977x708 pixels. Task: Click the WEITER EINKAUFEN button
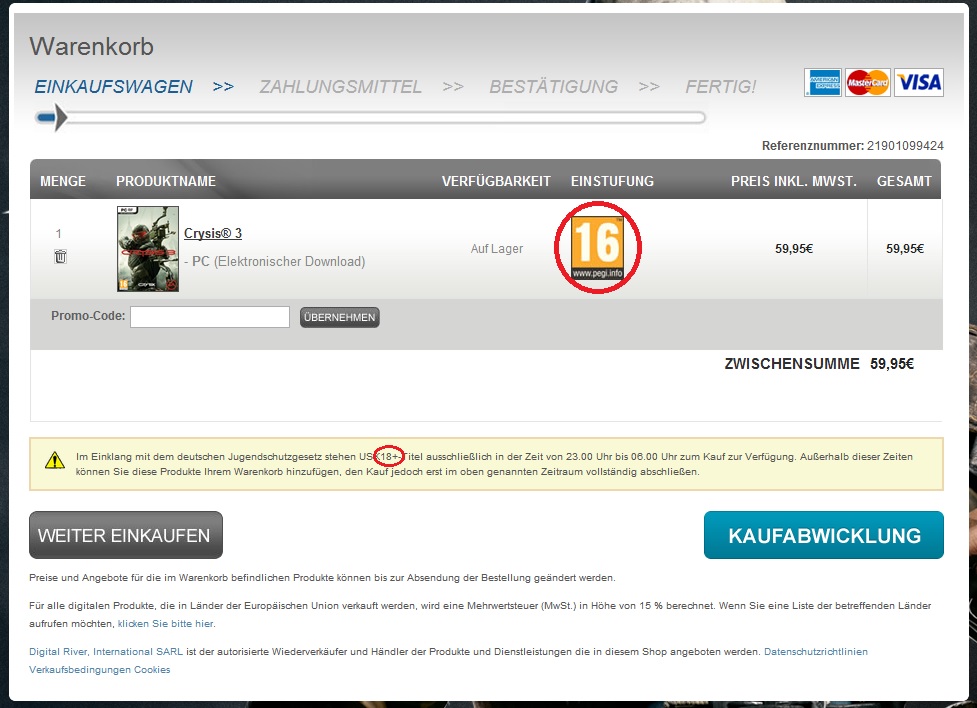[125, 535]
